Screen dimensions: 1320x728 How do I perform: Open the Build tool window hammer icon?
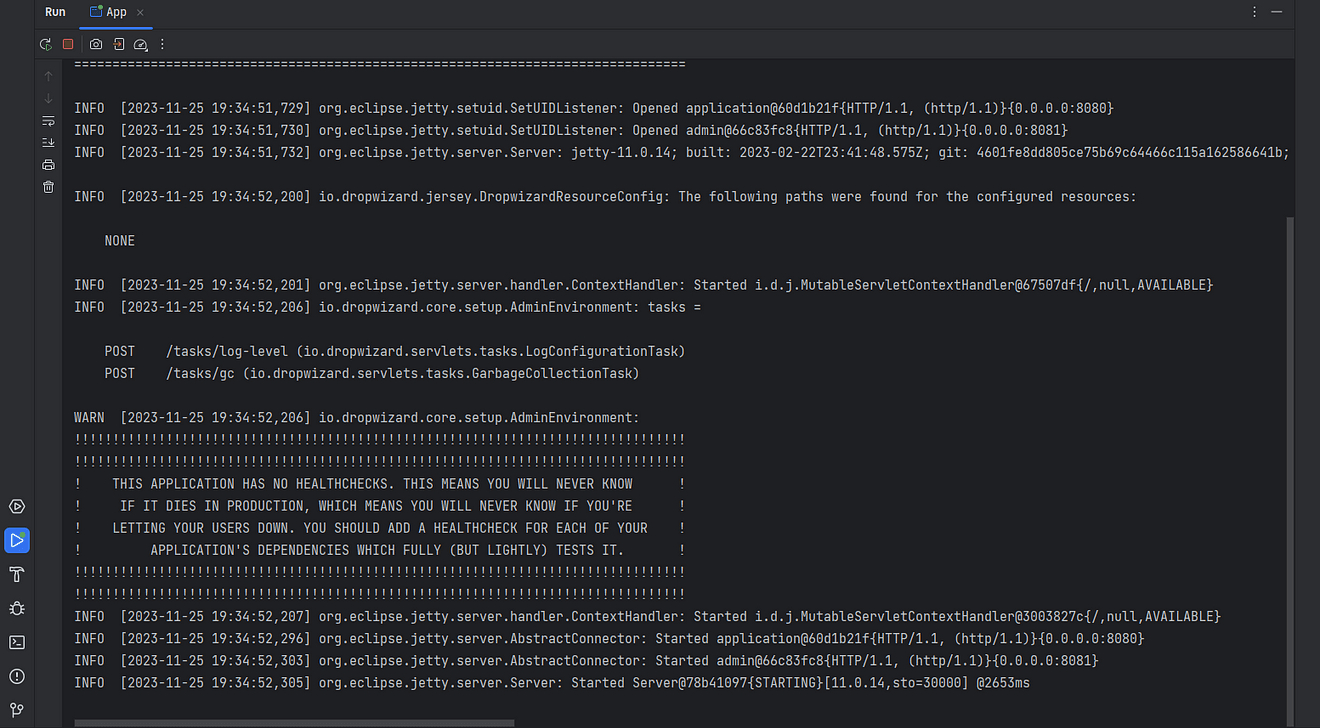(x=17, y=574)
